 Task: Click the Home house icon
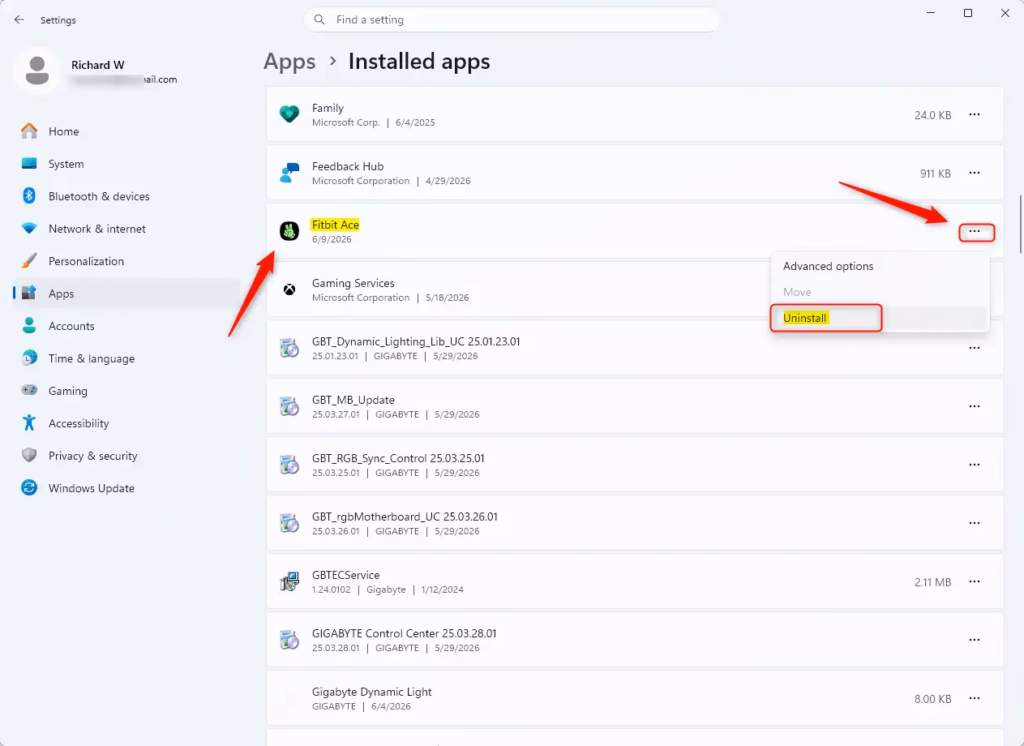coord(29,131)
